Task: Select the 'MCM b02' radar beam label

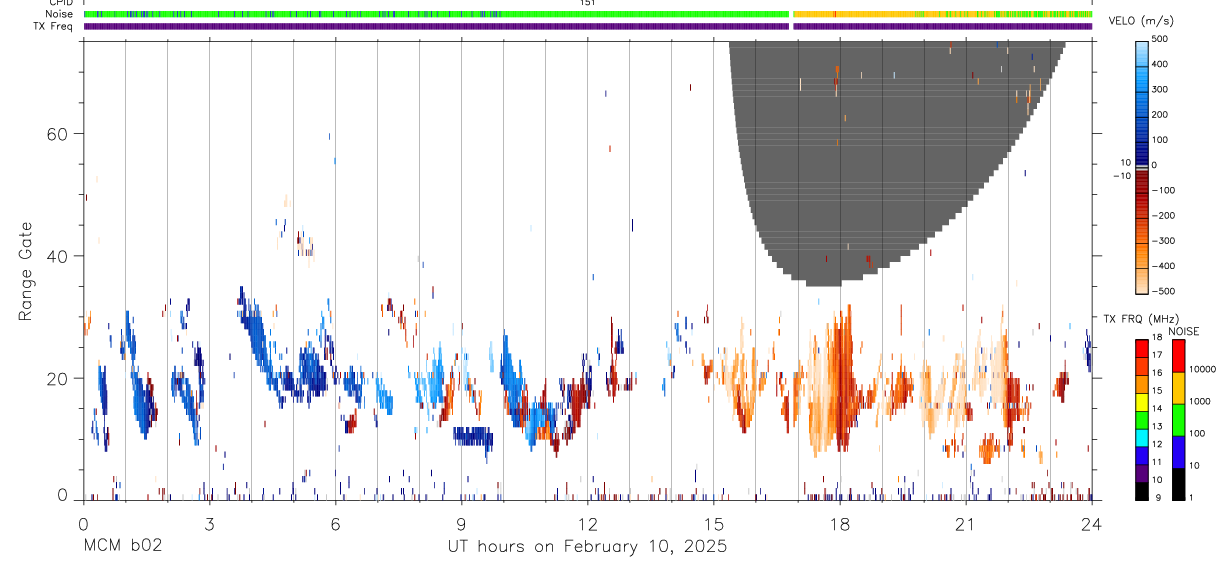Action: pos(123,547)
